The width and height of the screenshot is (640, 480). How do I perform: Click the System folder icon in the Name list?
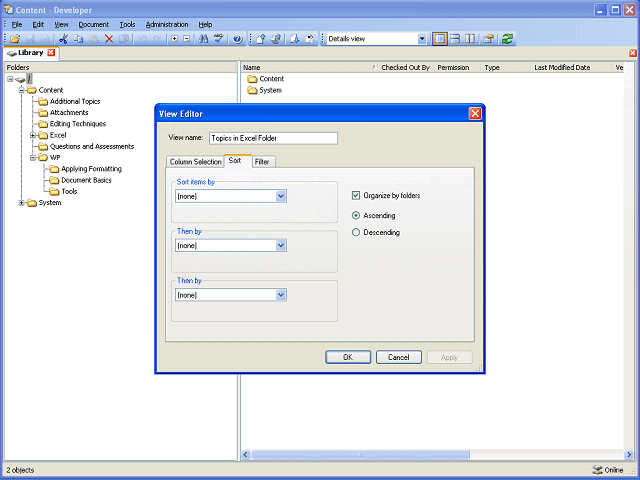pyautogui.click(x=252, y=90)
